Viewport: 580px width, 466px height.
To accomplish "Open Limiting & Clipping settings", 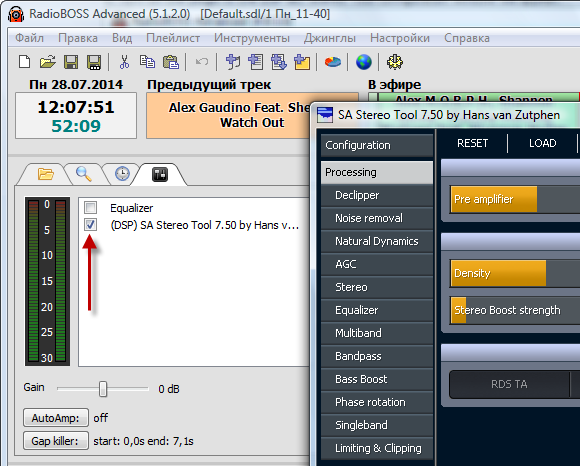I will pyautogui.click(x=377, y=448).
